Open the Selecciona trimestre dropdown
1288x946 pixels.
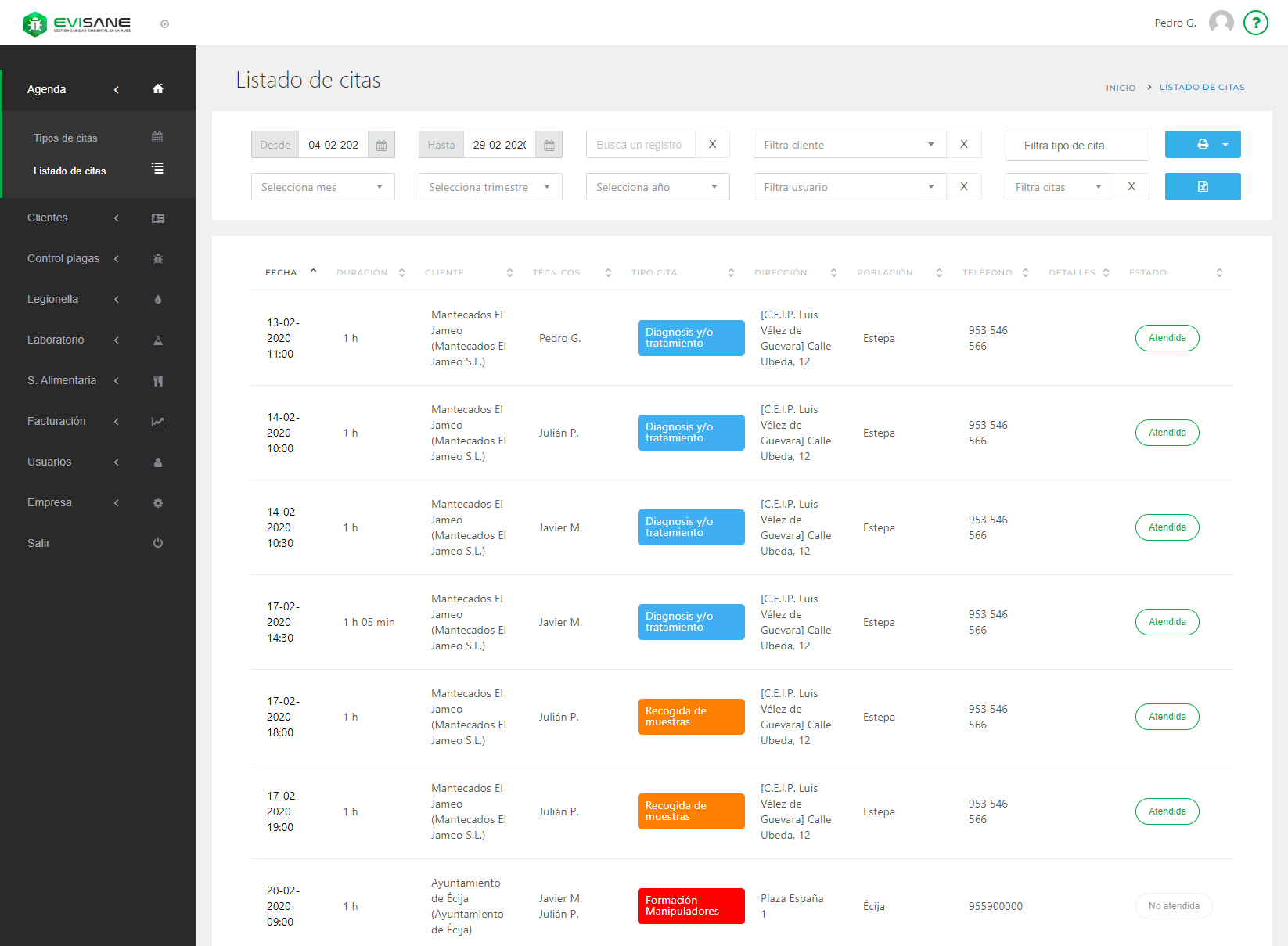[491, 186]
